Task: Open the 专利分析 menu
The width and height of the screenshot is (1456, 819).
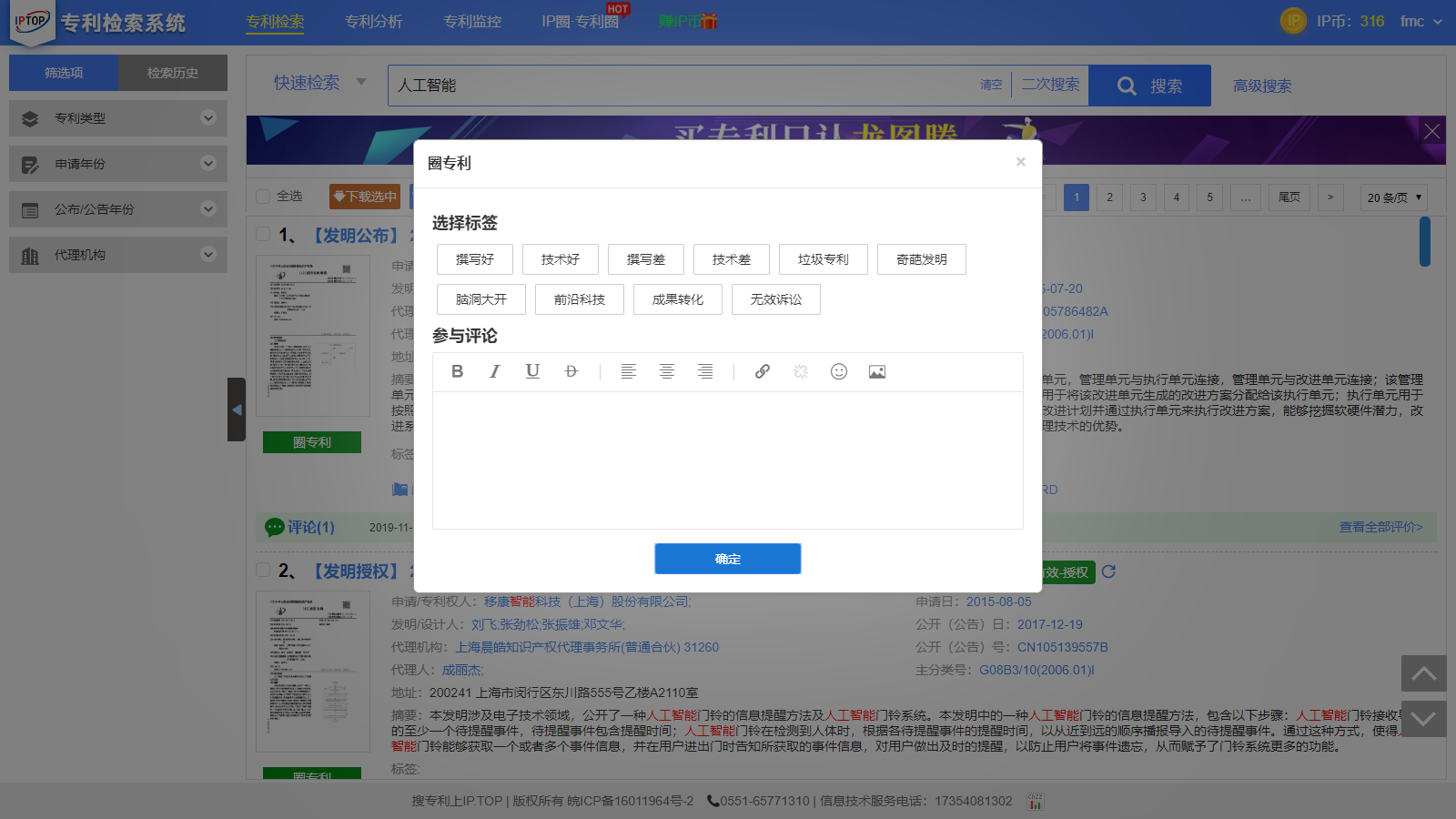Action: (x=374, y=21)
